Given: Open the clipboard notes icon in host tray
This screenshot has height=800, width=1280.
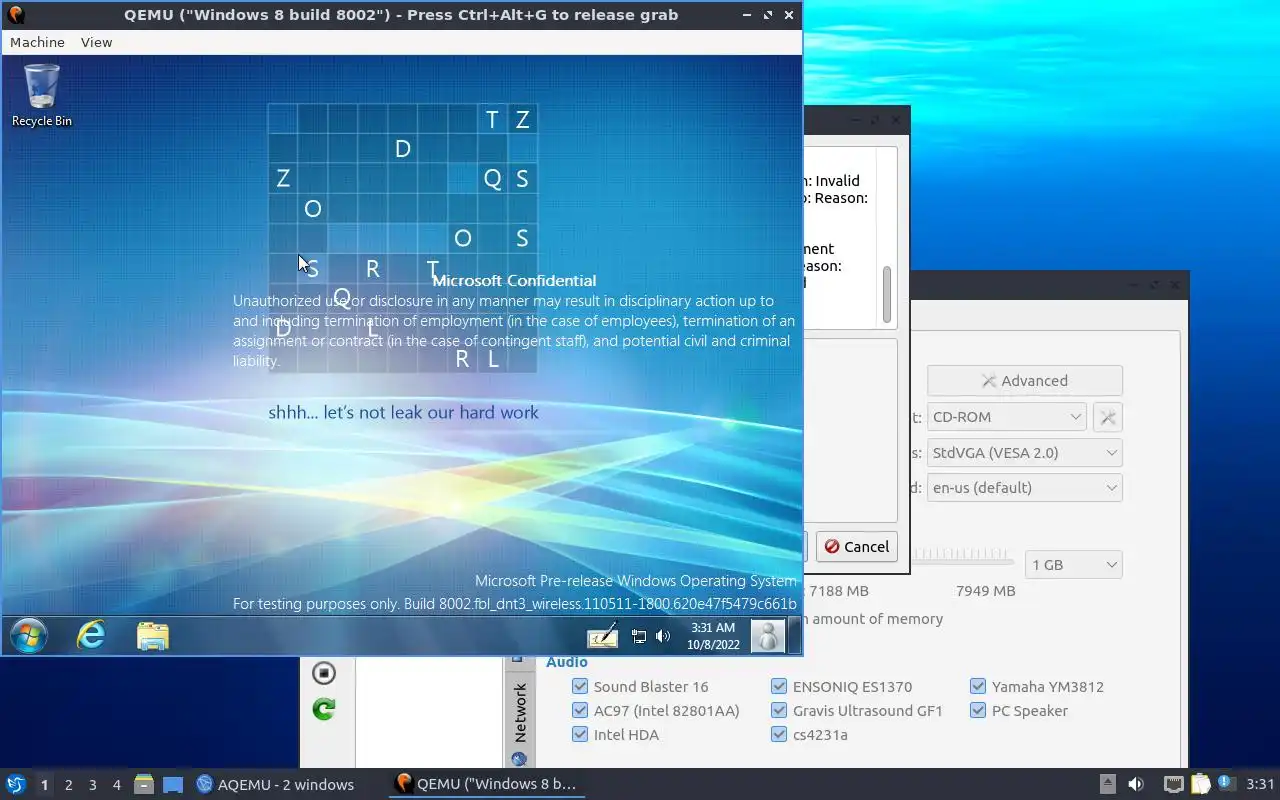Looking at the screenshot, I should [x=1199, y=784].
